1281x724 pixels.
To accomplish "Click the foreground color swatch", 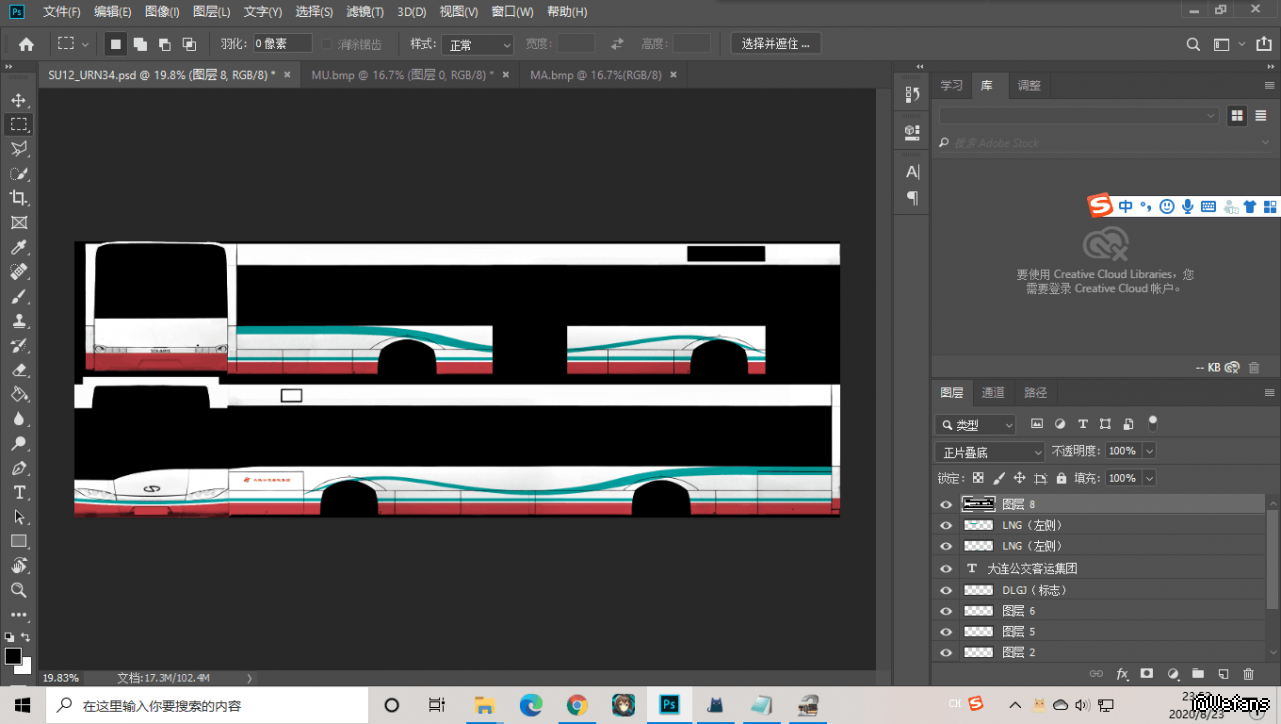I will click(x=13, y=657).
